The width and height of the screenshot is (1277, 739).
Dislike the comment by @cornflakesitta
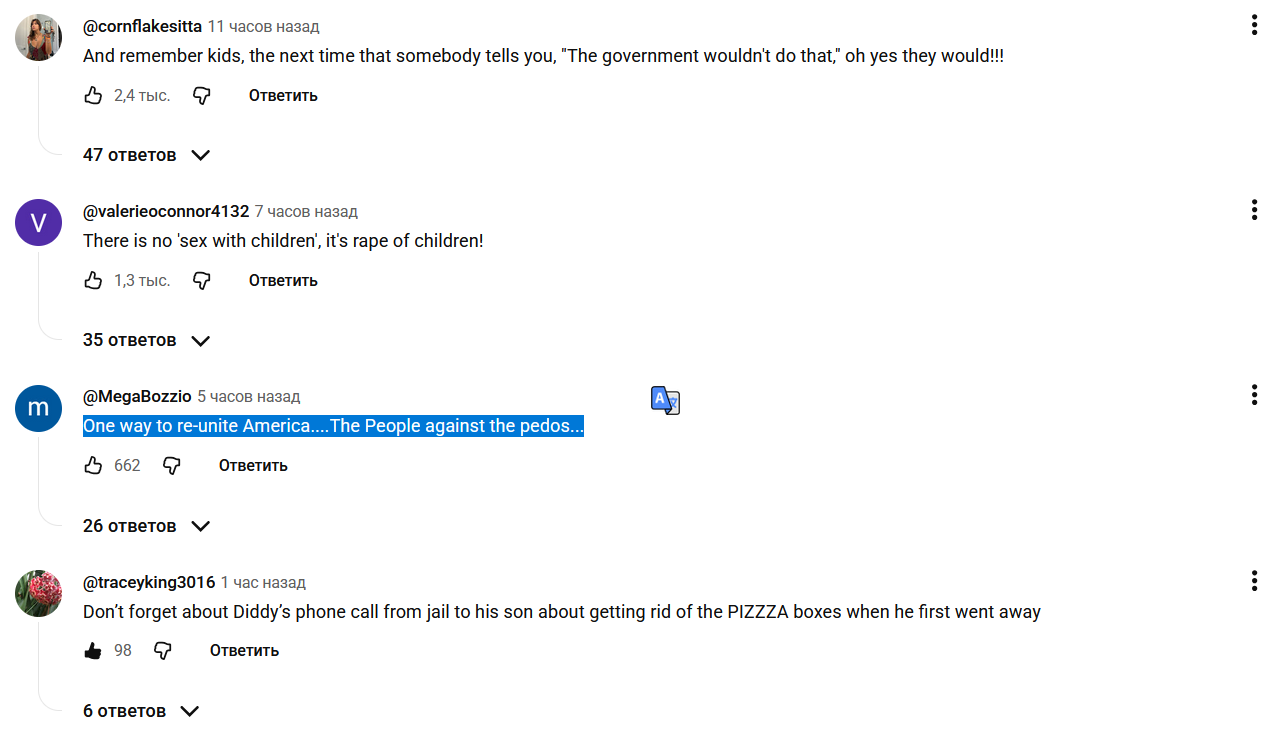coord(202,96)
